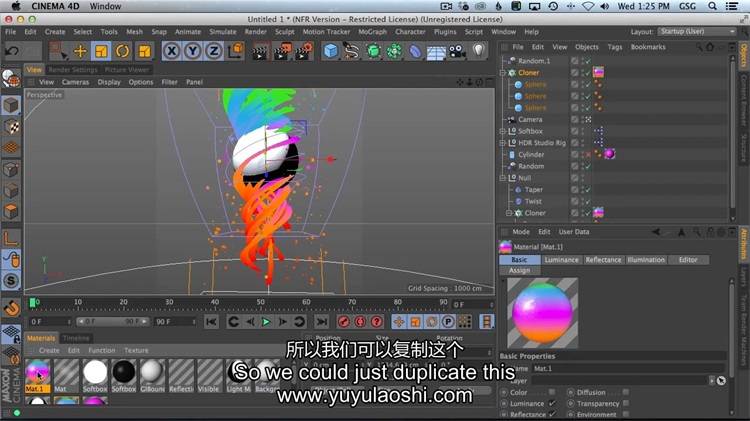Activate the Rotate tool
This screenshot has width=750, height=421.
point(122,51)
